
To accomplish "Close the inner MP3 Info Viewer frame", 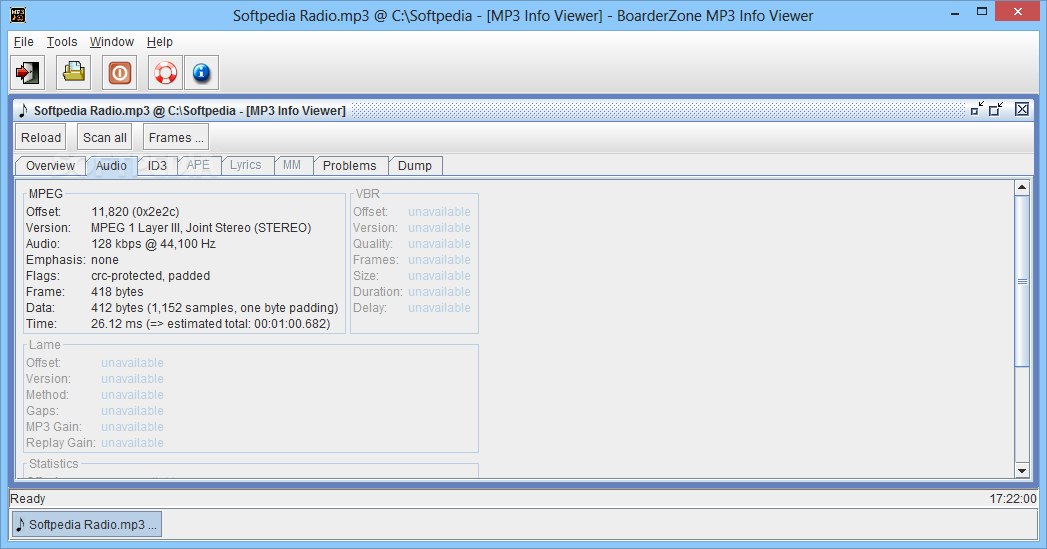I will point(1022,109).
